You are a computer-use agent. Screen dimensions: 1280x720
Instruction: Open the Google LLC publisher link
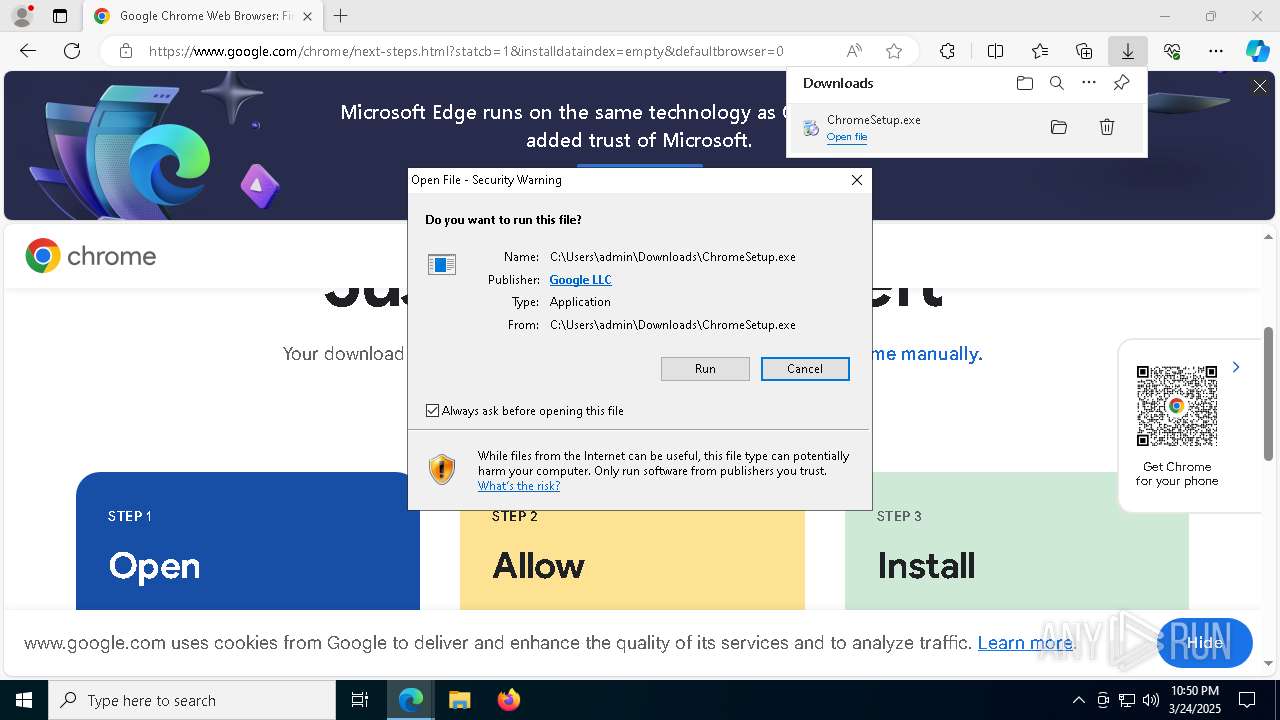click(580, 280)
